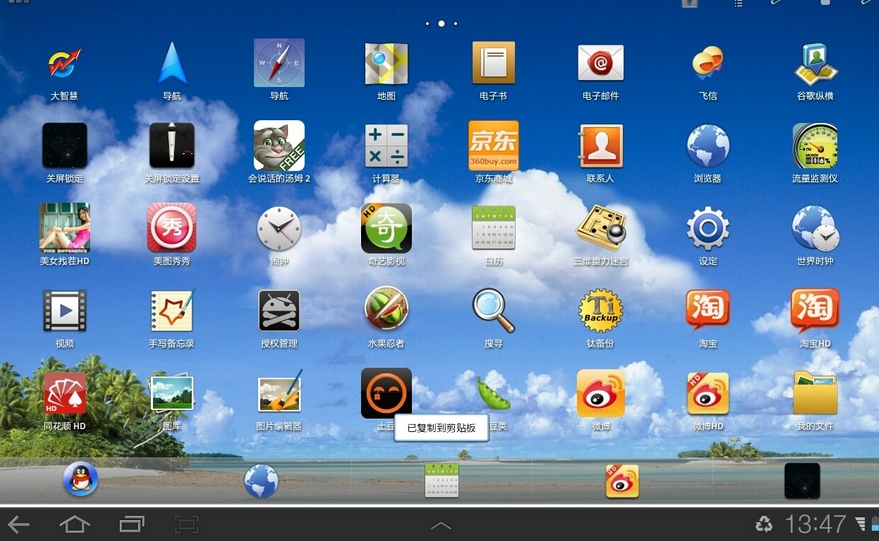
Task: Tap the Home button in the navigation bar
Action: tap(75, 524)
